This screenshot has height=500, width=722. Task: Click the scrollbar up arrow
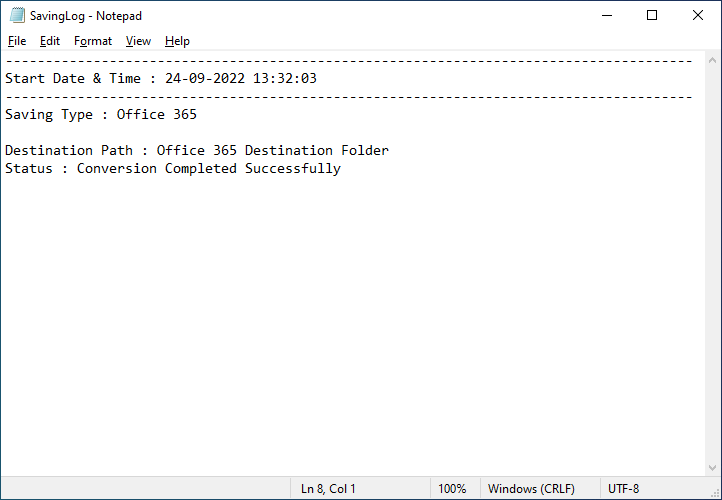(712, 60)
